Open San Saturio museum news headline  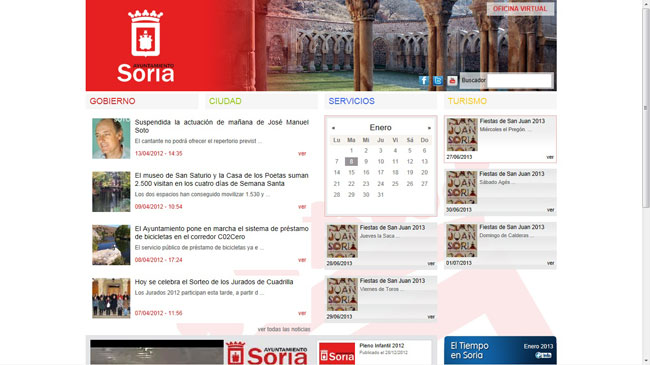[x=221, y=180]
